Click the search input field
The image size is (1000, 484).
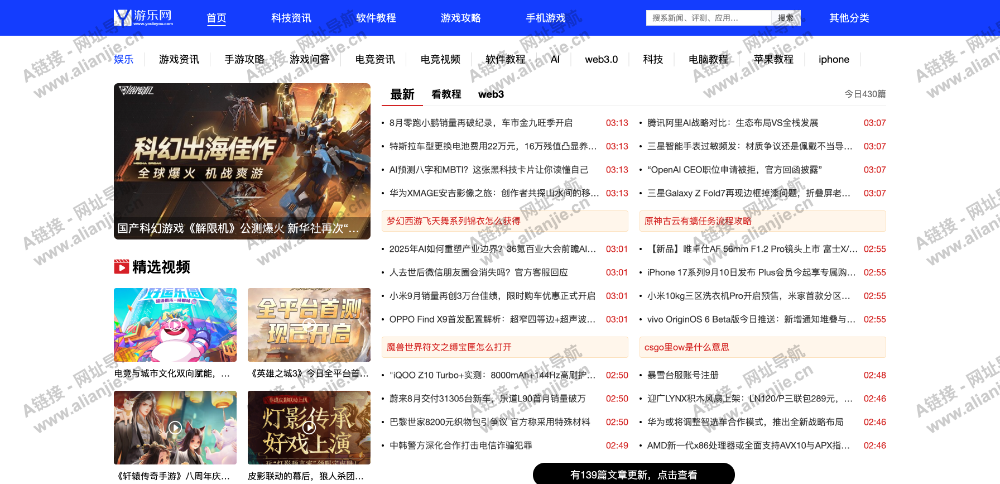(x=709, y=18)
